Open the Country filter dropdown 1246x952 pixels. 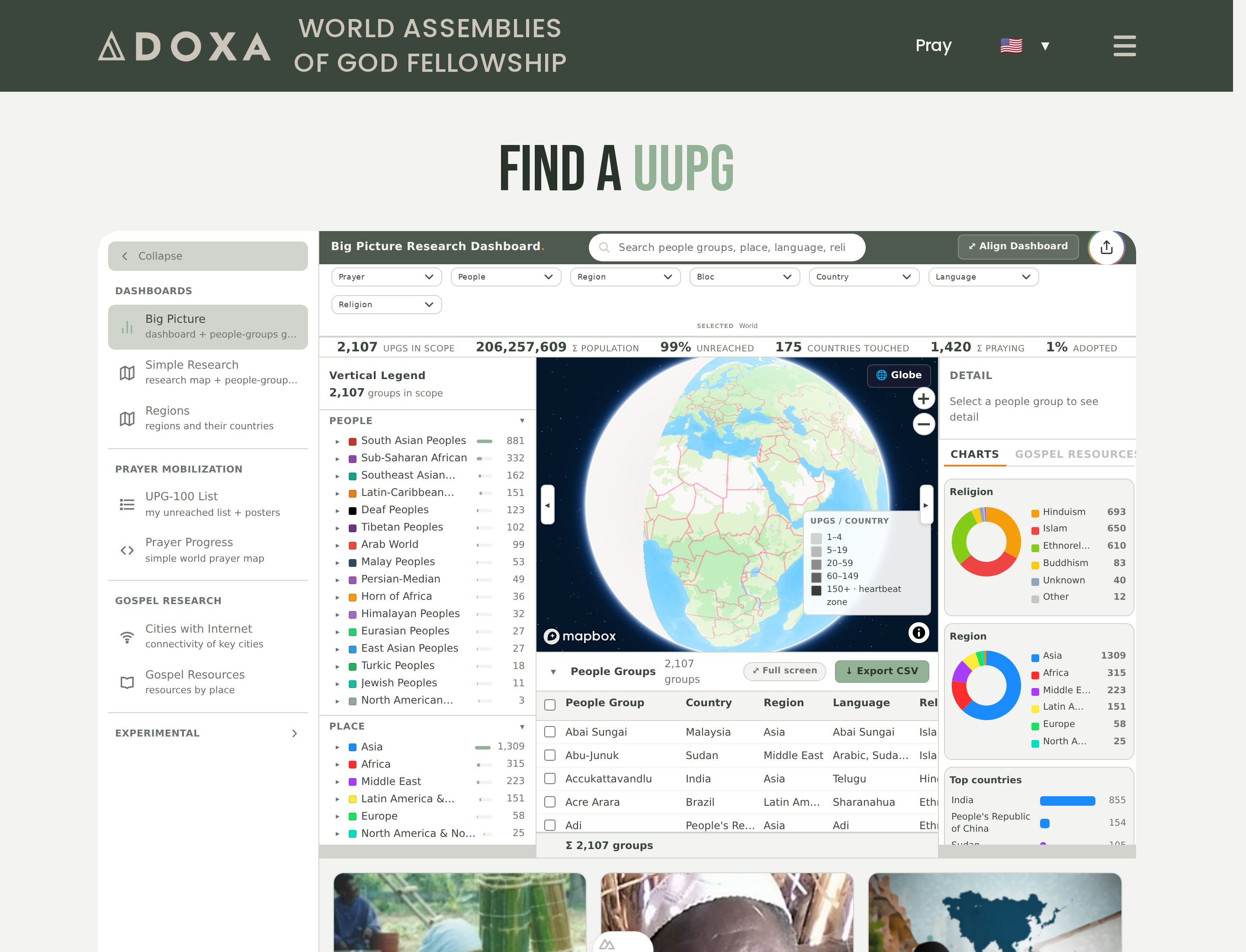pos(864,277)
